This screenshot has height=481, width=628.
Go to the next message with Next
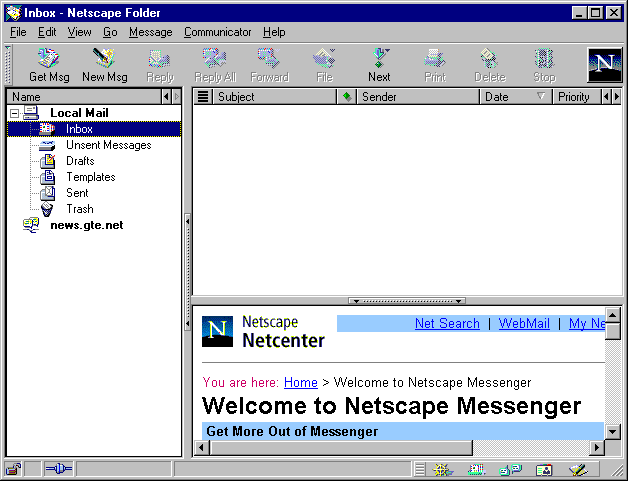click(x=379, y=65)
